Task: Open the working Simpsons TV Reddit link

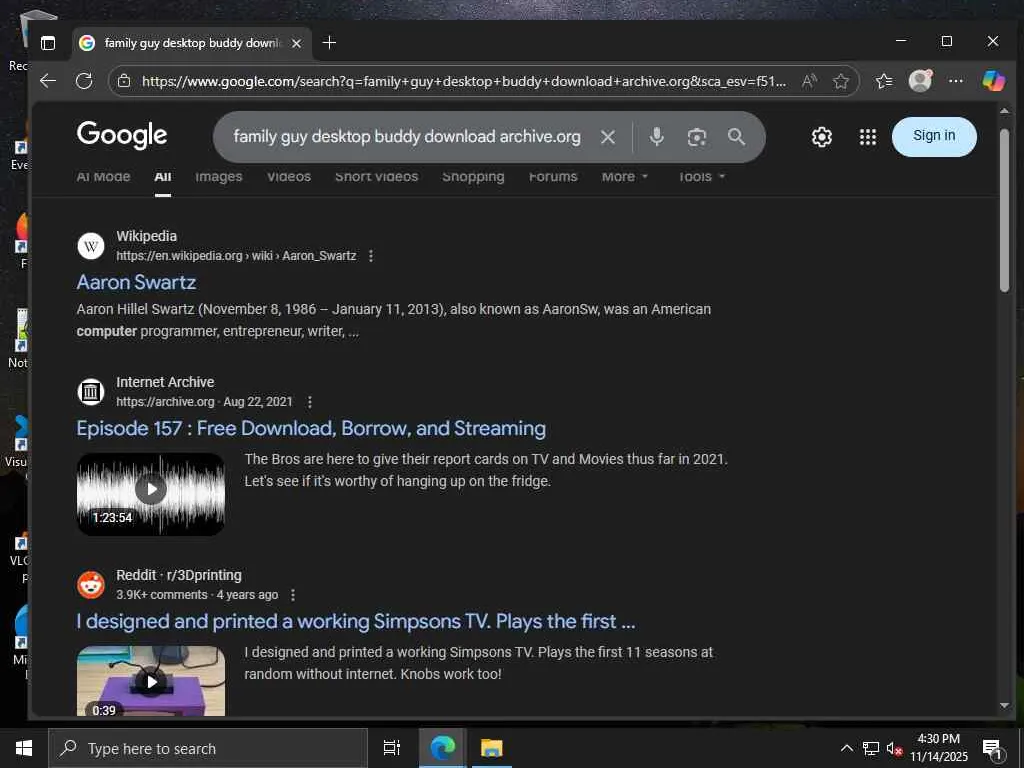Action: point(355,621)
